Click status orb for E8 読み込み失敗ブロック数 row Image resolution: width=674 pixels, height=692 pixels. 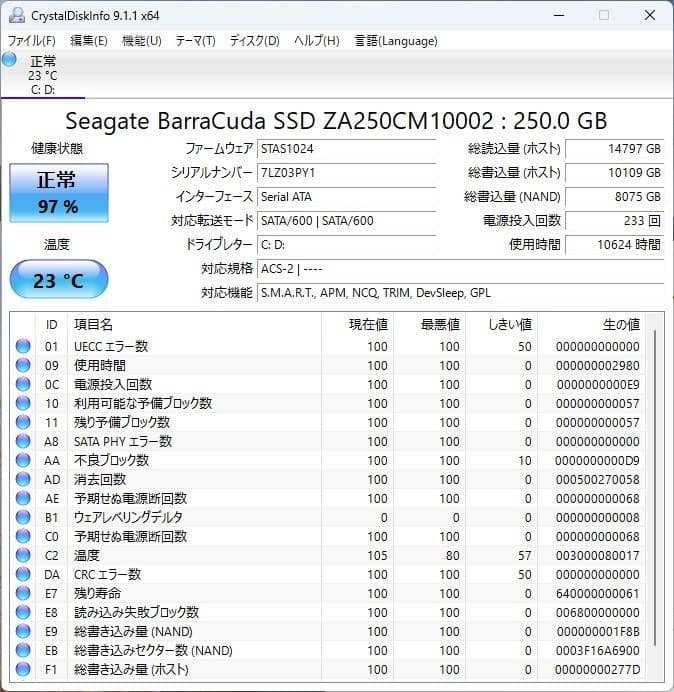(23, 612)
